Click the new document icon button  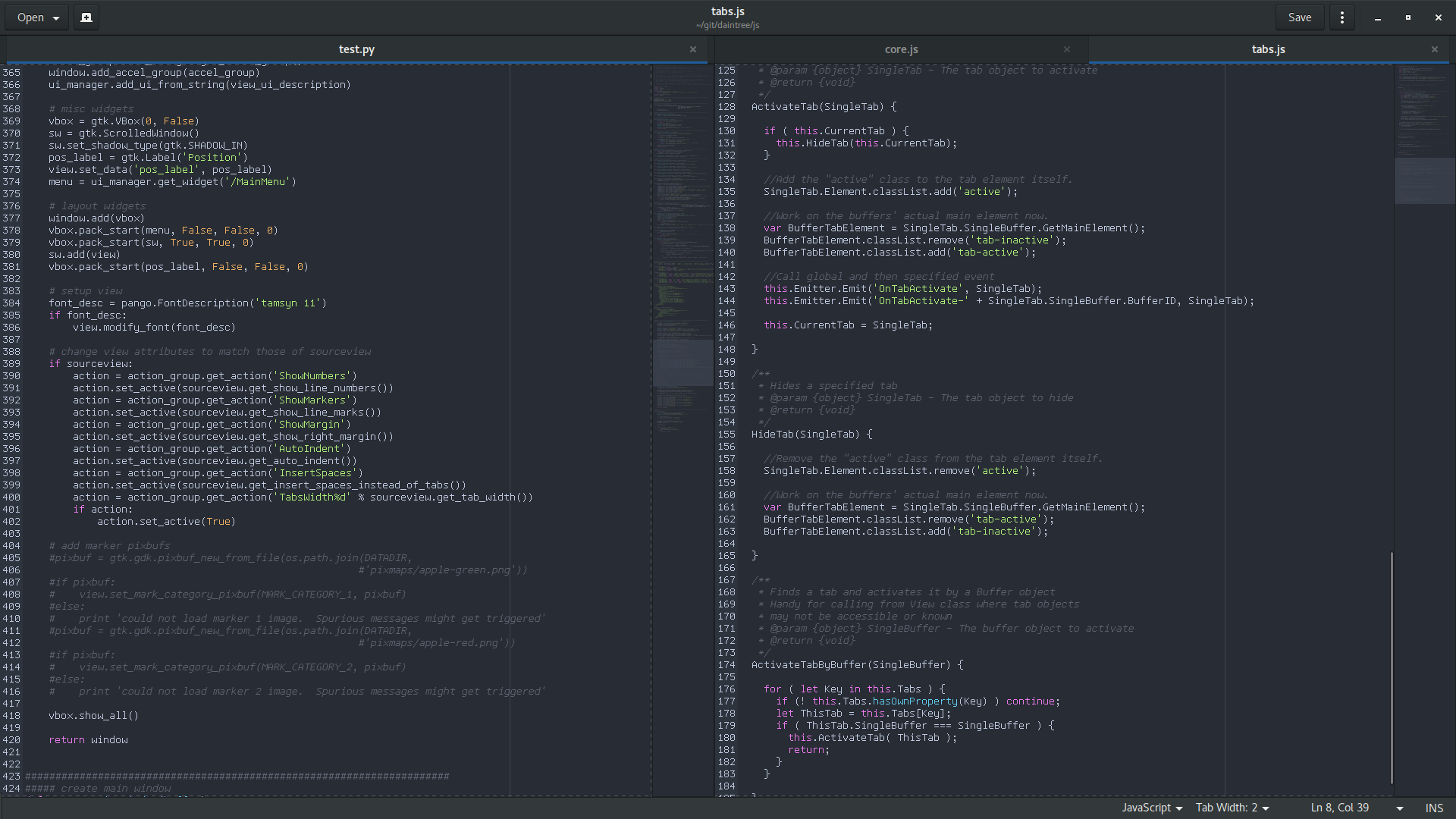pos(86,17)
